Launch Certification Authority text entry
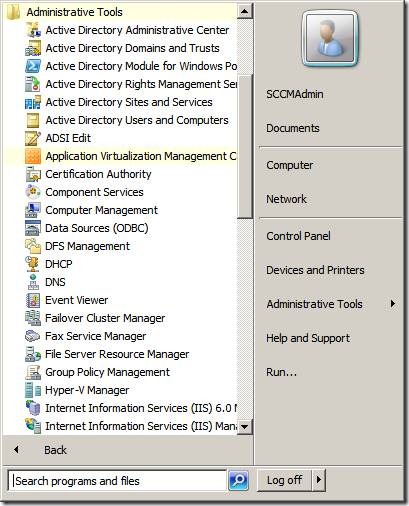Image resolution: width=409 pixels, height=506 pixels. point(98,174)
